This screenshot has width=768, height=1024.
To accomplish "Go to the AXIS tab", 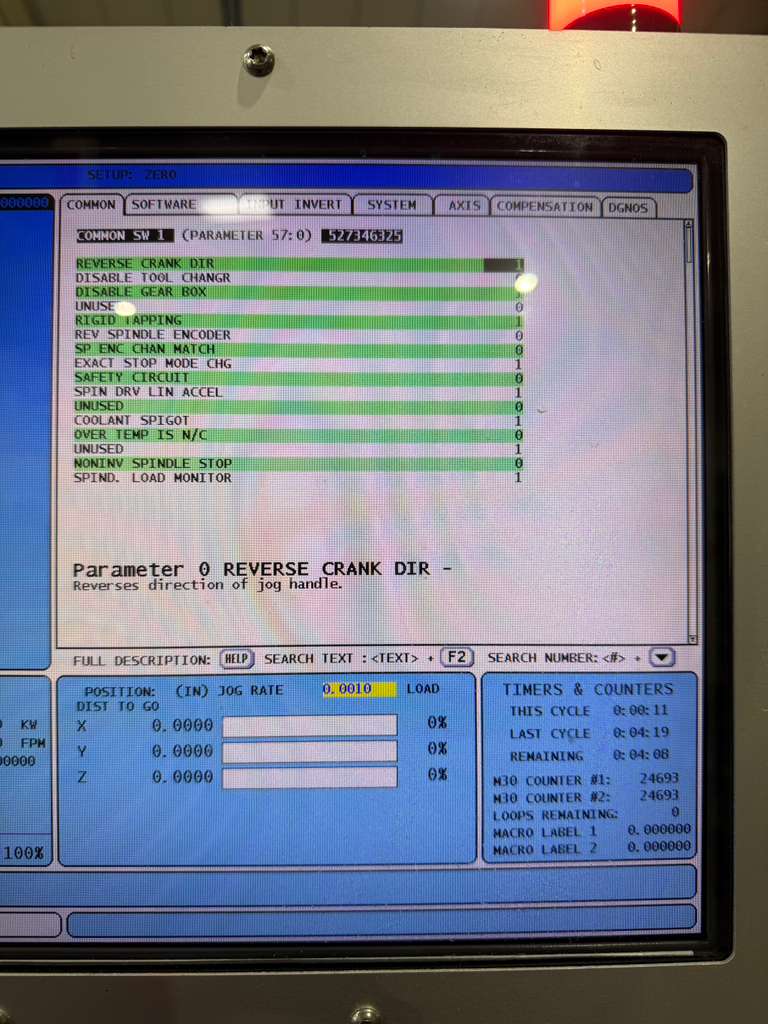I will coord(464,205).
